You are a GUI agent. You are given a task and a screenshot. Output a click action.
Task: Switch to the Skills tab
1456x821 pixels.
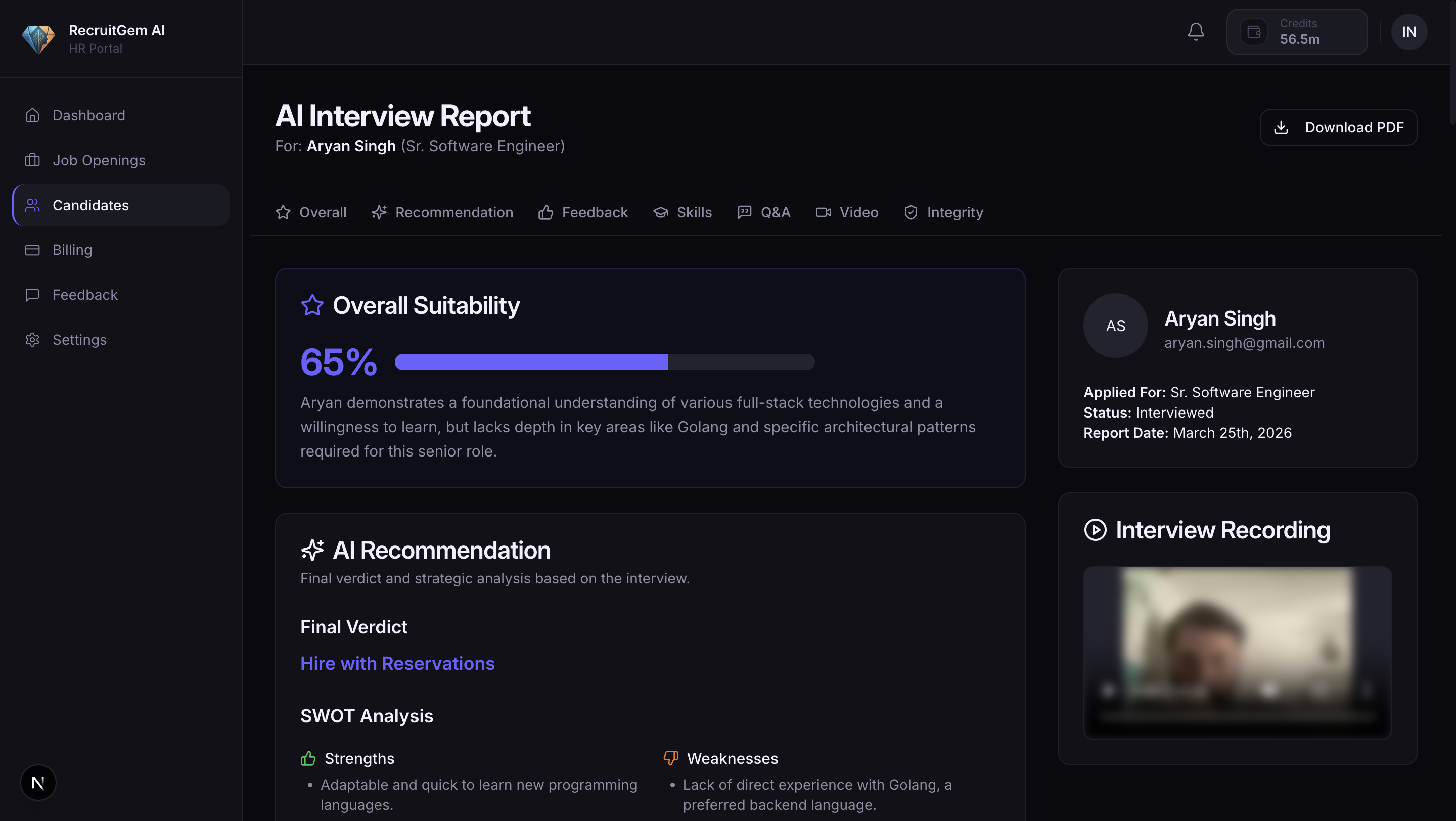pos(682,212)
